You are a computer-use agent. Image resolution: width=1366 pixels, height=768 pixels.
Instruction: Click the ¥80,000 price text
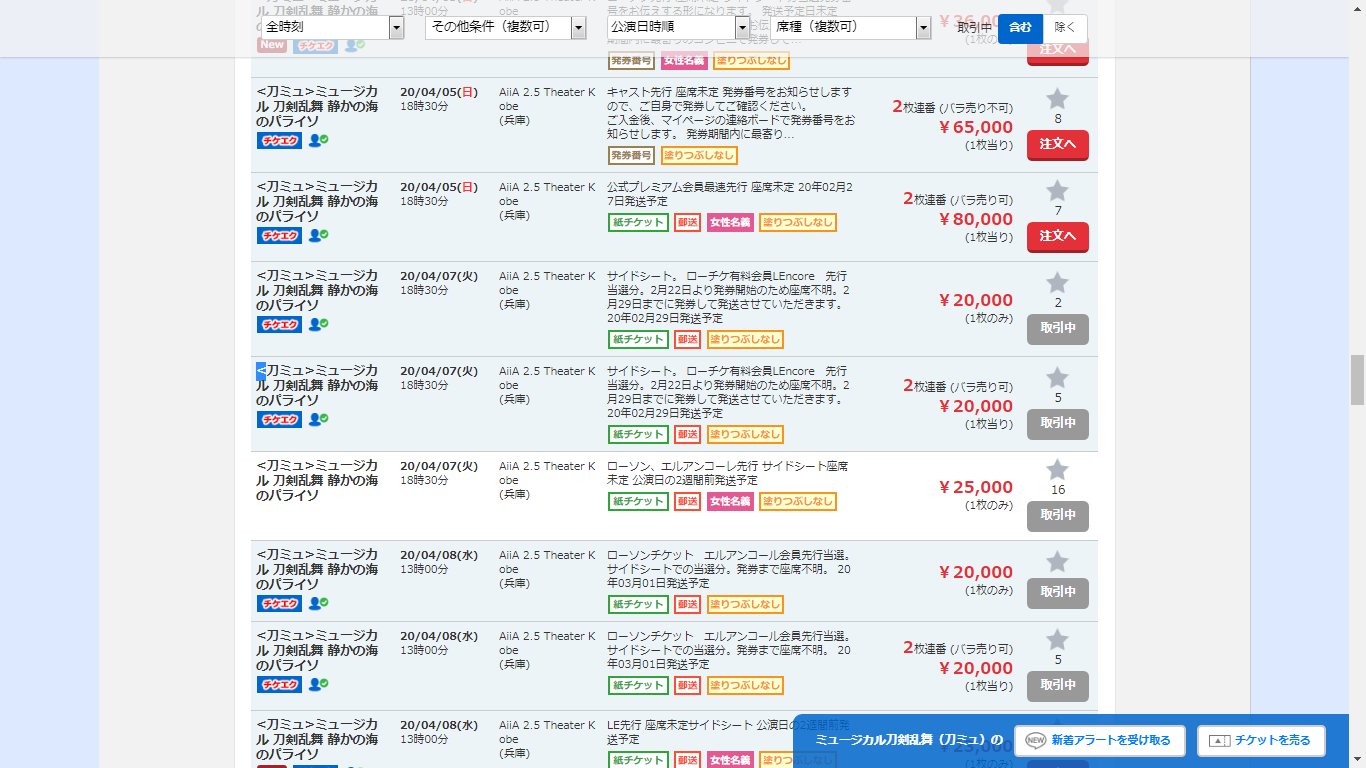[x=975, y=219]
